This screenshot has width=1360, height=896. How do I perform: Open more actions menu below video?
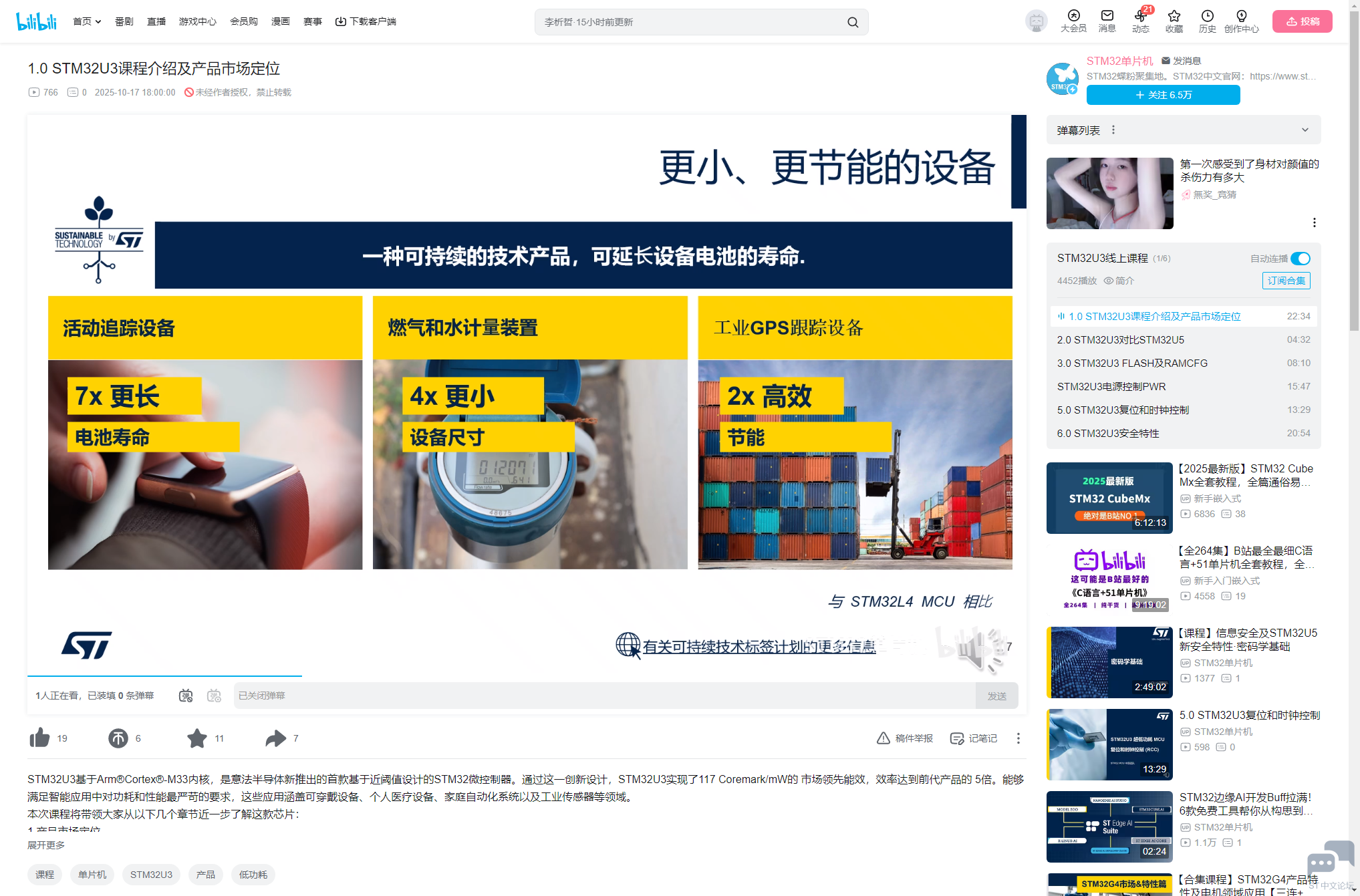click(1018, 738)
